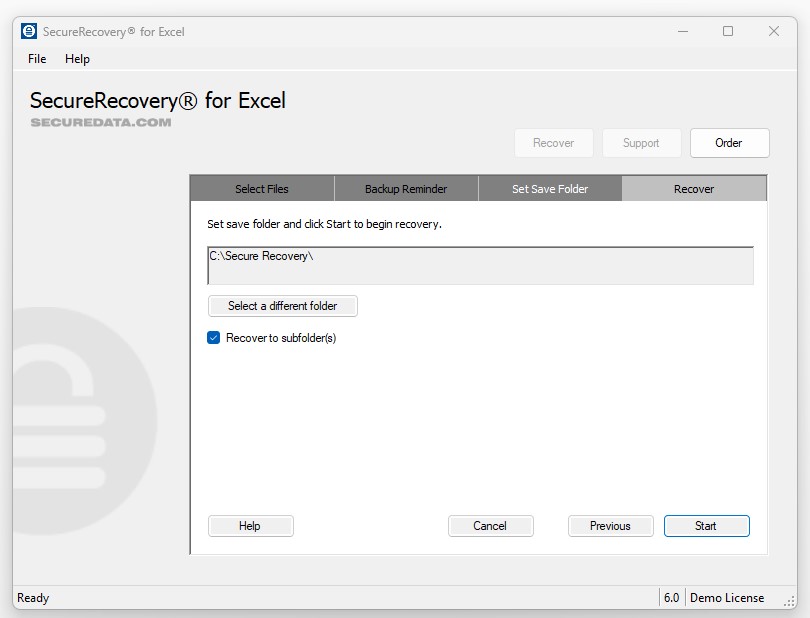Toggle the Recover to subfolder(s) checkbox
Screen dimensions: 810x618
[213, 338]
